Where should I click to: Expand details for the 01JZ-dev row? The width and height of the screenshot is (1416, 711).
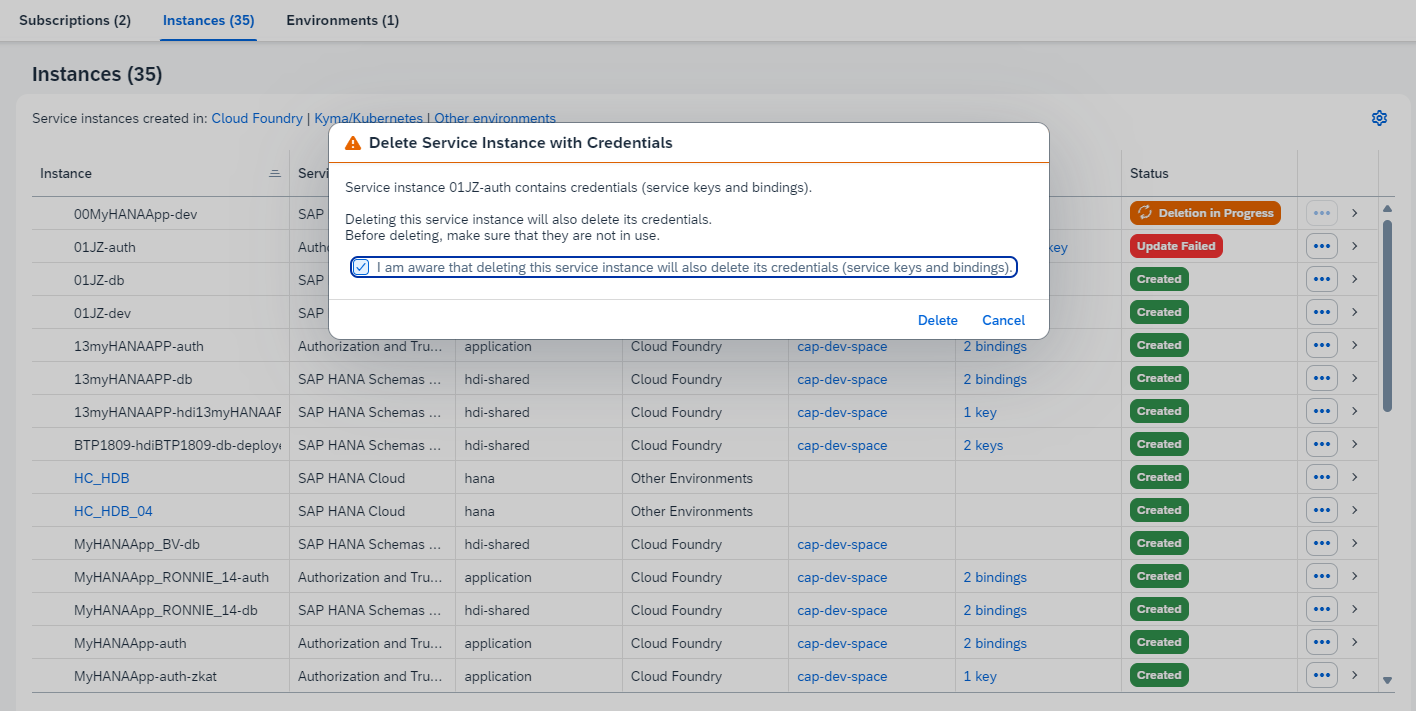click(1354, 312)
